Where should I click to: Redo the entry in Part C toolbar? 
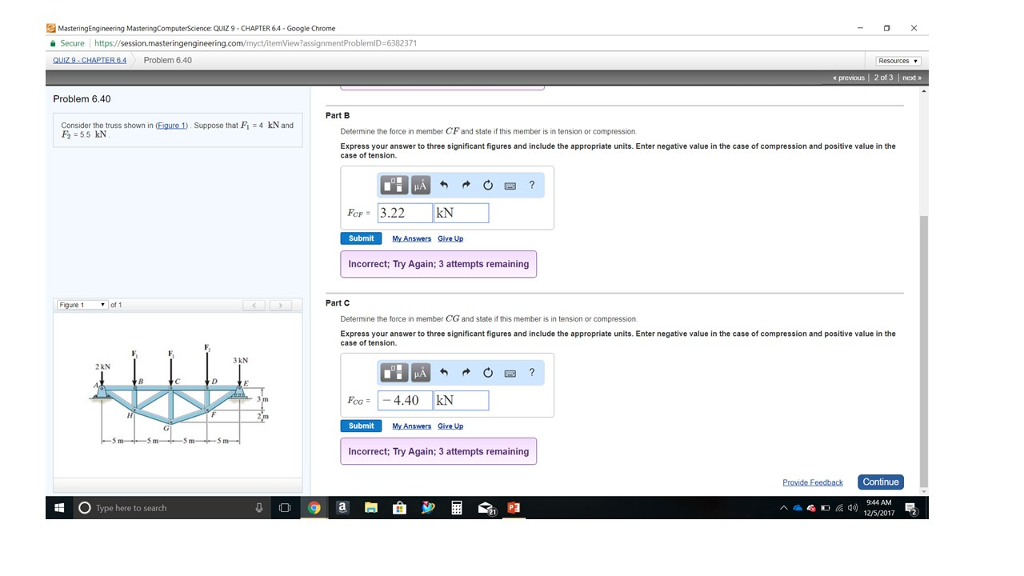coord(464,372)
